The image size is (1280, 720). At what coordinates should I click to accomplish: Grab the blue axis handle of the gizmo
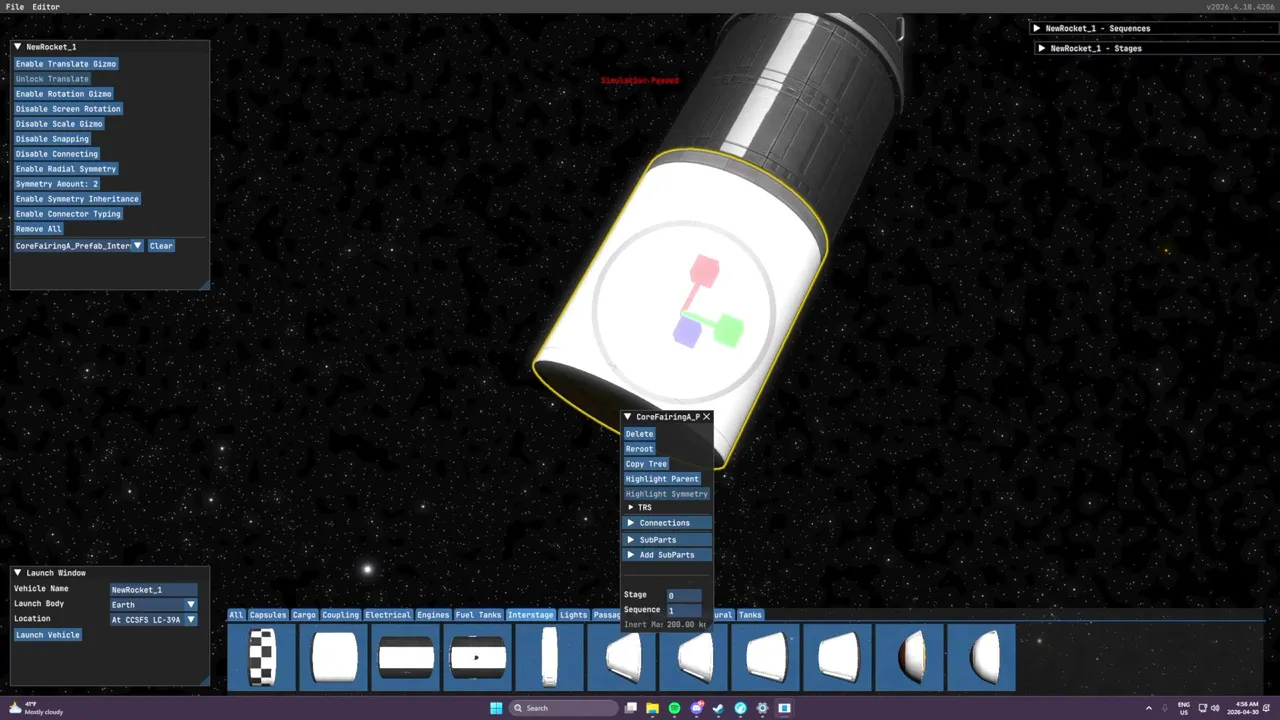click(686, 332)
